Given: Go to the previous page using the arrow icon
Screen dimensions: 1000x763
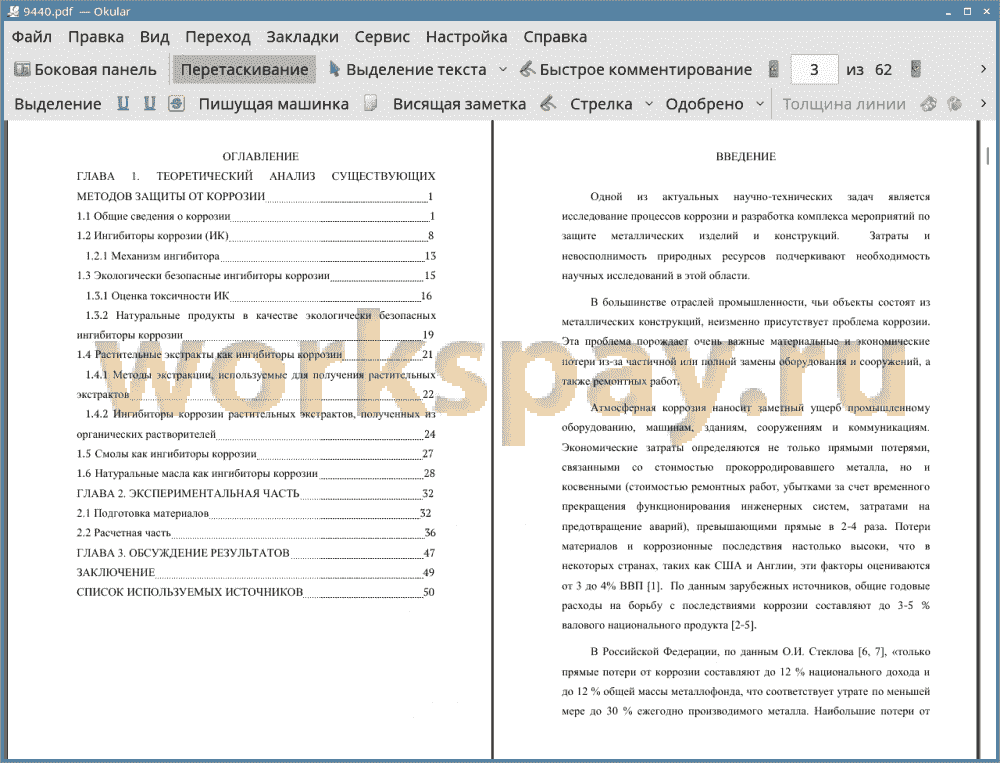Looking at the screenshot, I should (x=774, y=69).
